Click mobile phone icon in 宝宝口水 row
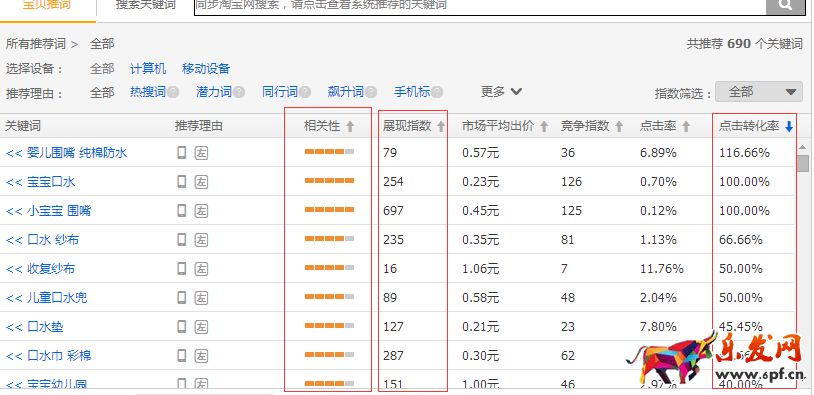814x395 pixels. click(x=182, y=182)
